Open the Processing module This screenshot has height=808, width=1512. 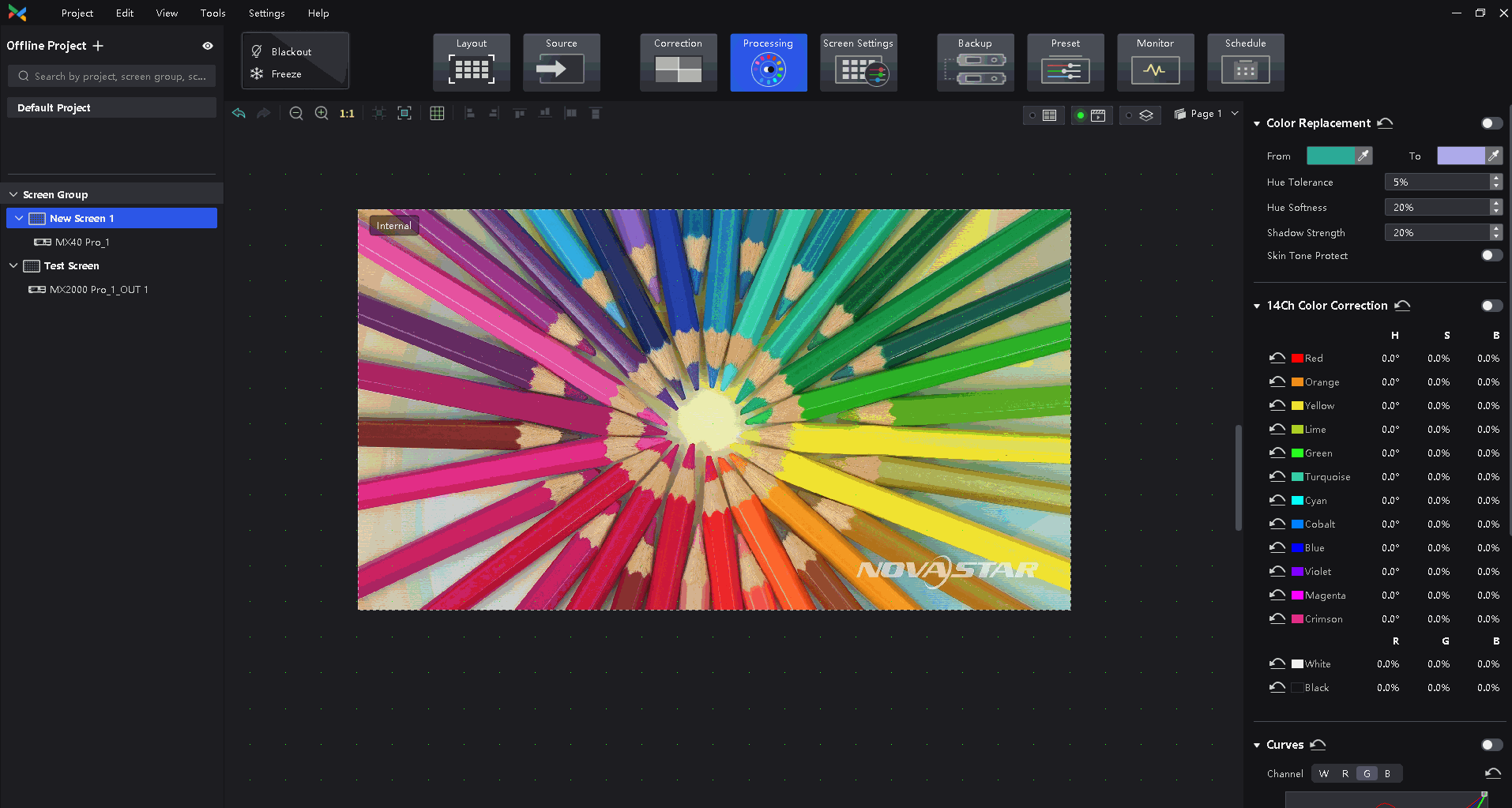click(x=769, y=62)
